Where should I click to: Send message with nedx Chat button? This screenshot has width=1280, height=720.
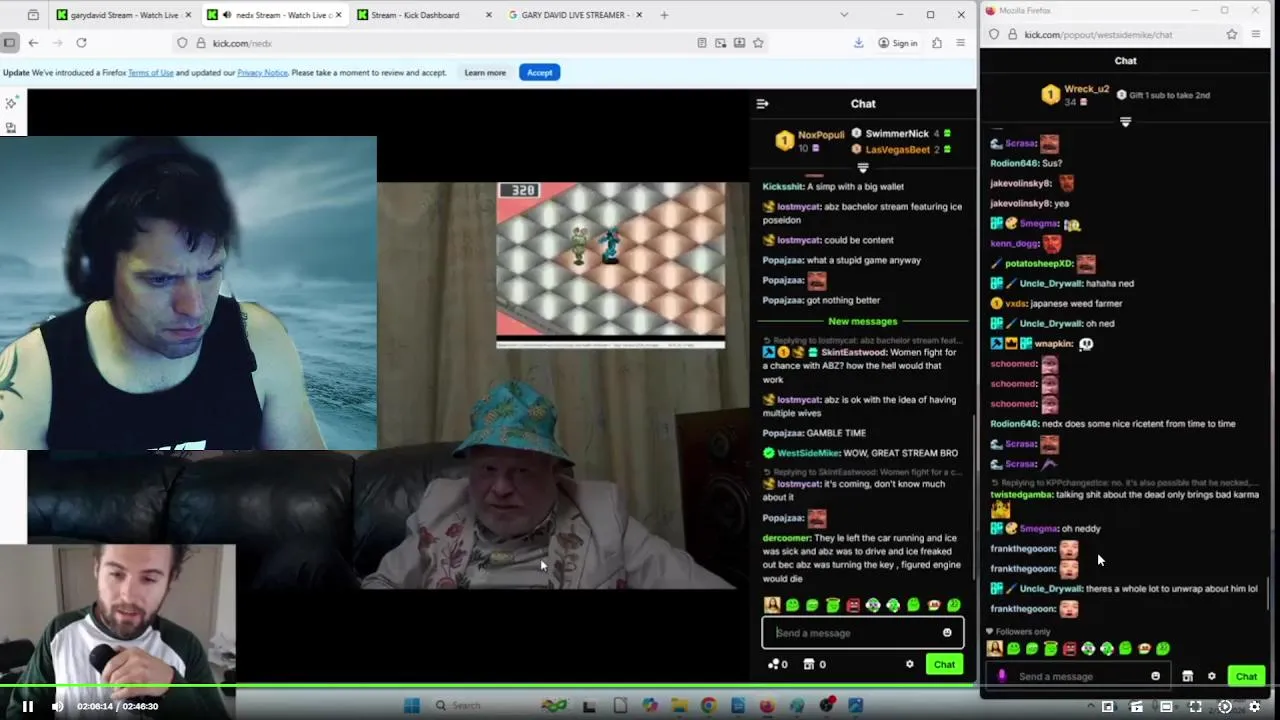944,664
